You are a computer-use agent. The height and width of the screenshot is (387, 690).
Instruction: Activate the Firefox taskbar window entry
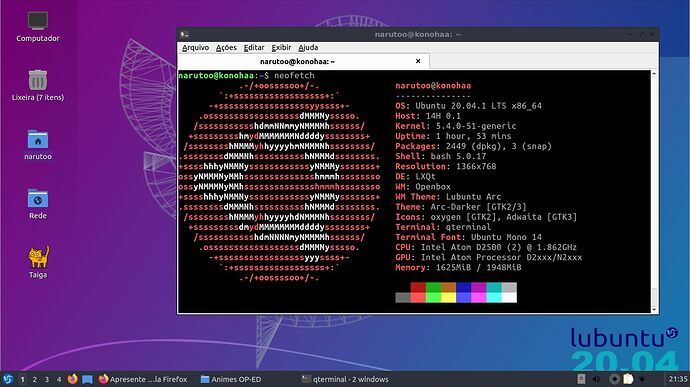tap(143, 379)
